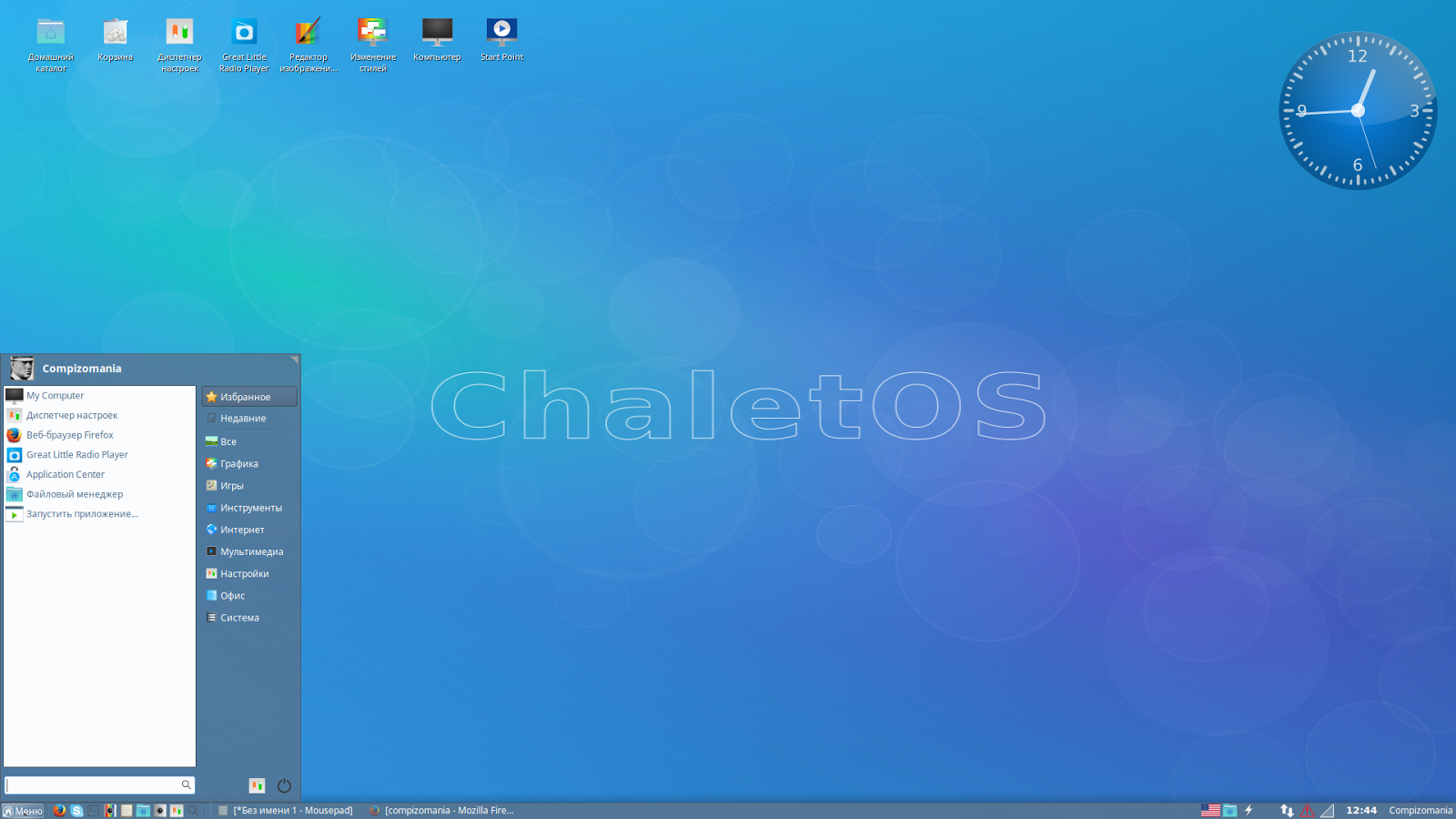Click the network up/down arrows icon
Screen dimensions: 1456x819
(x=1287, y=810)
